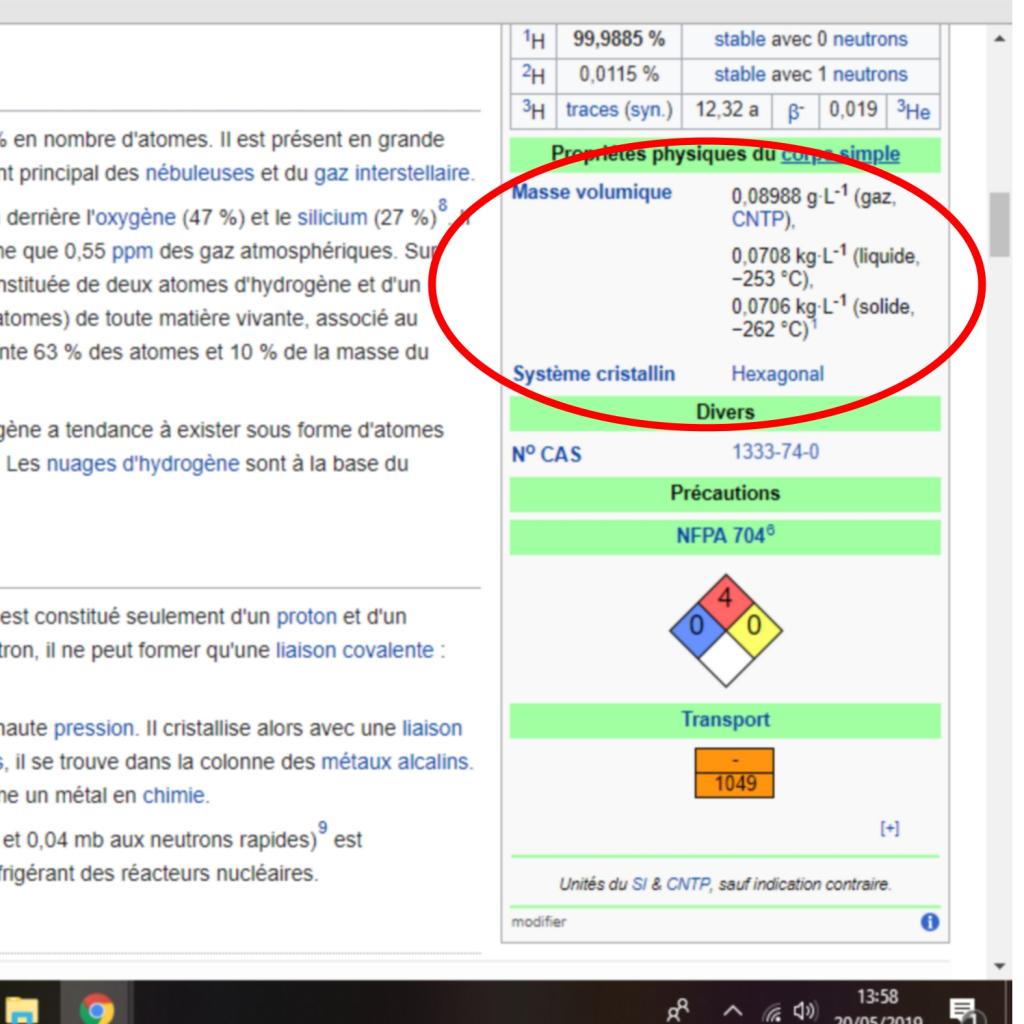The width and height of the screenshot is (1024, 1024).
Task: Click the NFPA 704 hazard diamond image
Action: coord(726,630)
